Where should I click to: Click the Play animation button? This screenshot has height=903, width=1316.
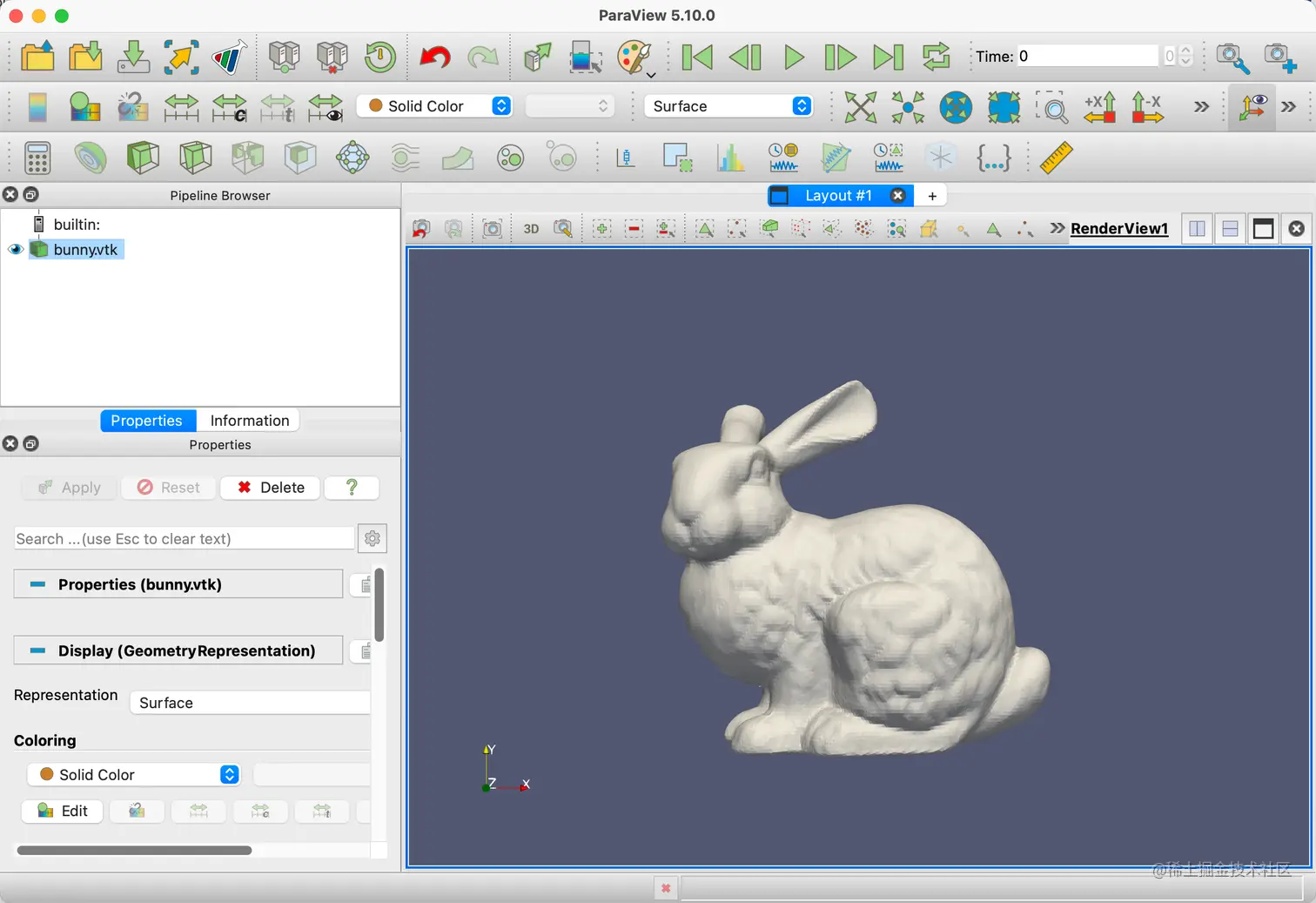click(x=793, y=57)
